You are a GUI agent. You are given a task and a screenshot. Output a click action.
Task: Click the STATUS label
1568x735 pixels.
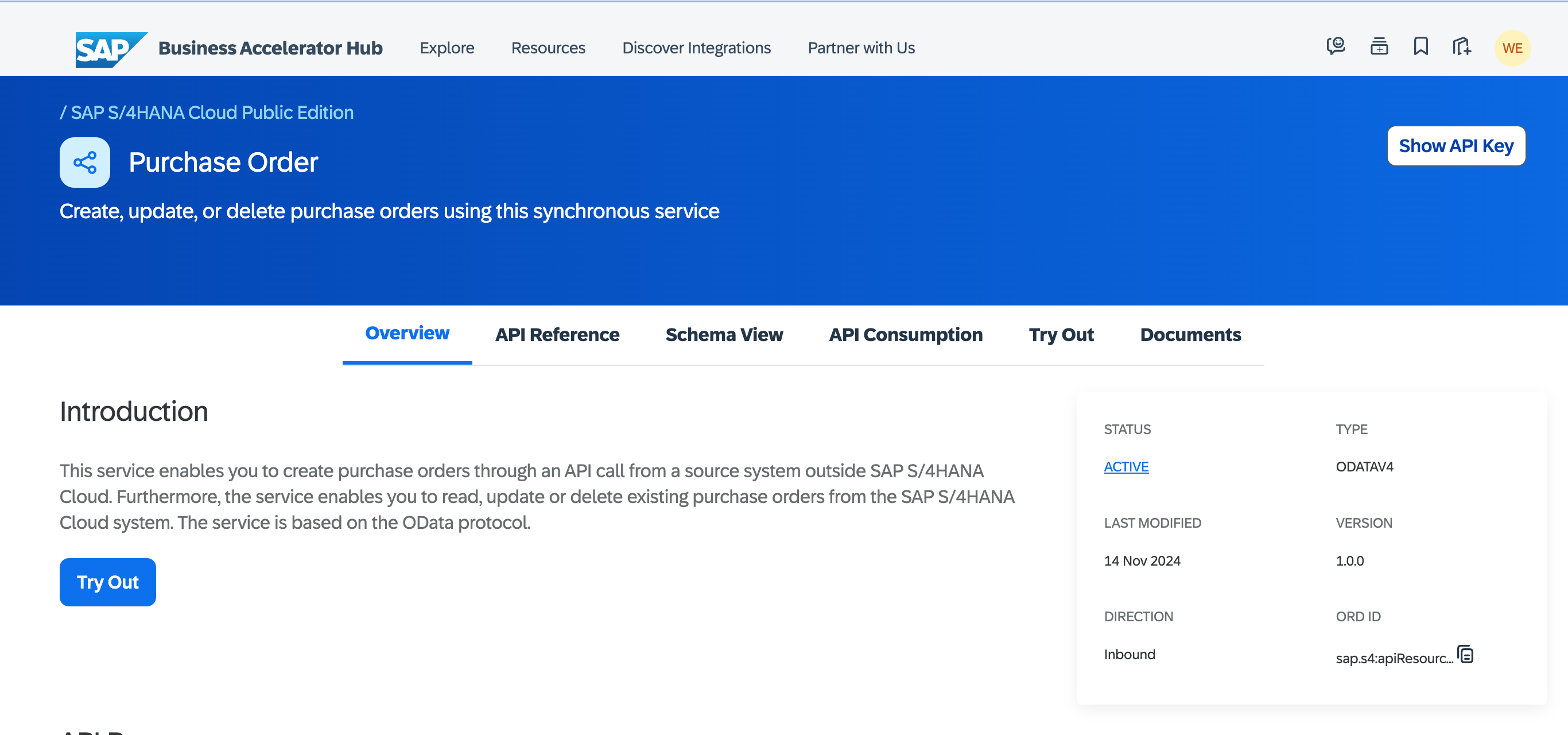coord(1127,430)
